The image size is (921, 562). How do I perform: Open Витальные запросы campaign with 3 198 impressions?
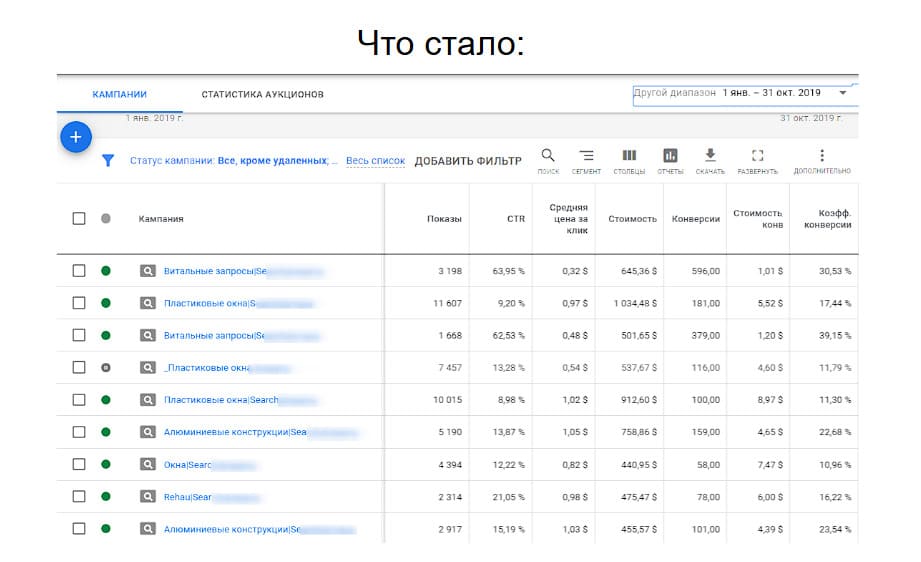[x=215, y=271]
